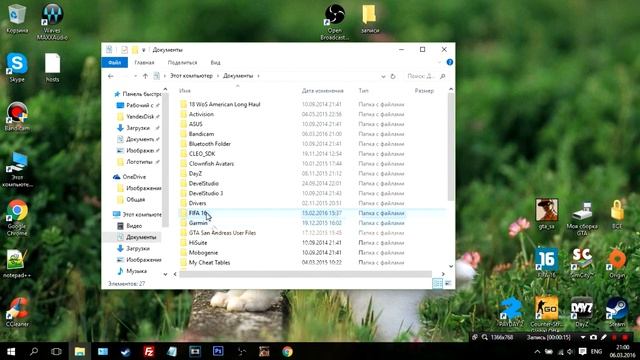Expand address bar history dropdown arrow
The height and width of the screenshot is (360, 640).
pos(383,76)
